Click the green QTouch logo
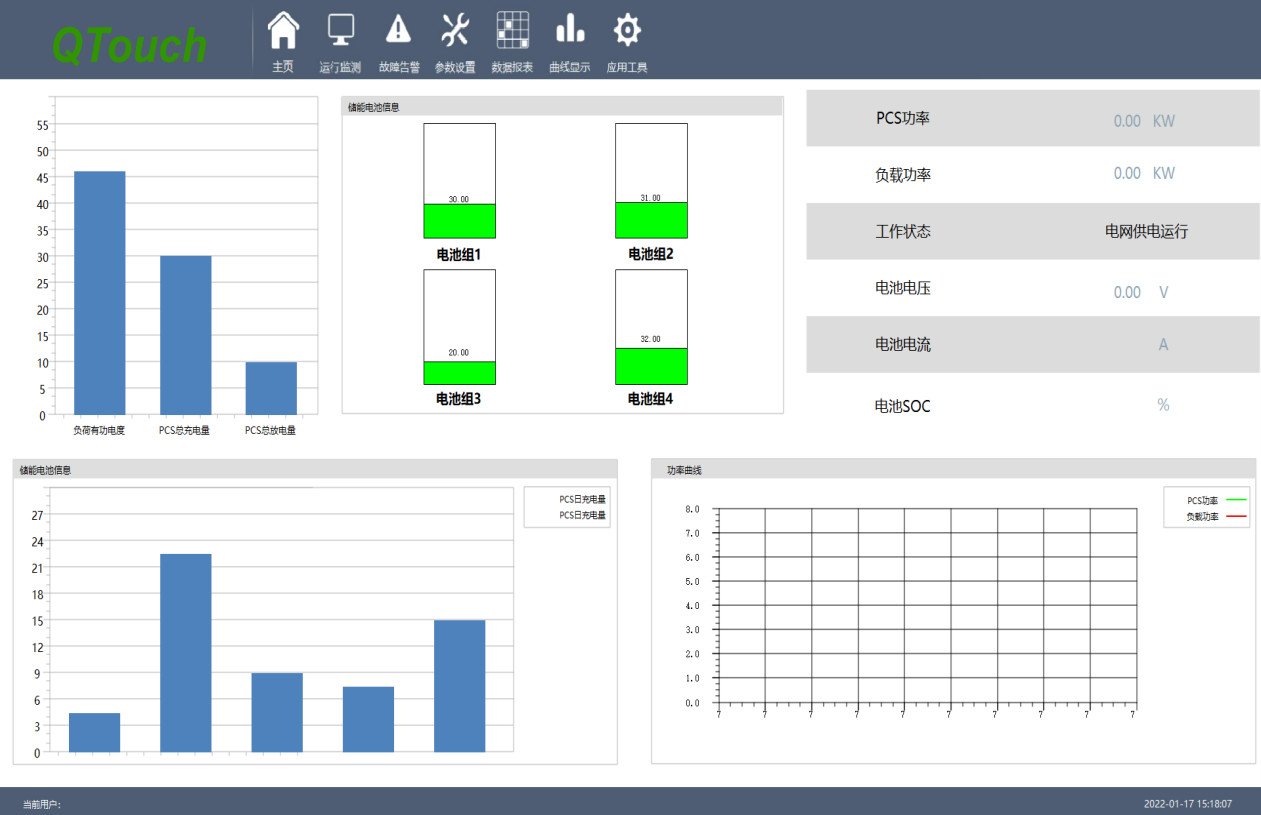This screenshot has width=1261, height=815. (x=129, y=44)
